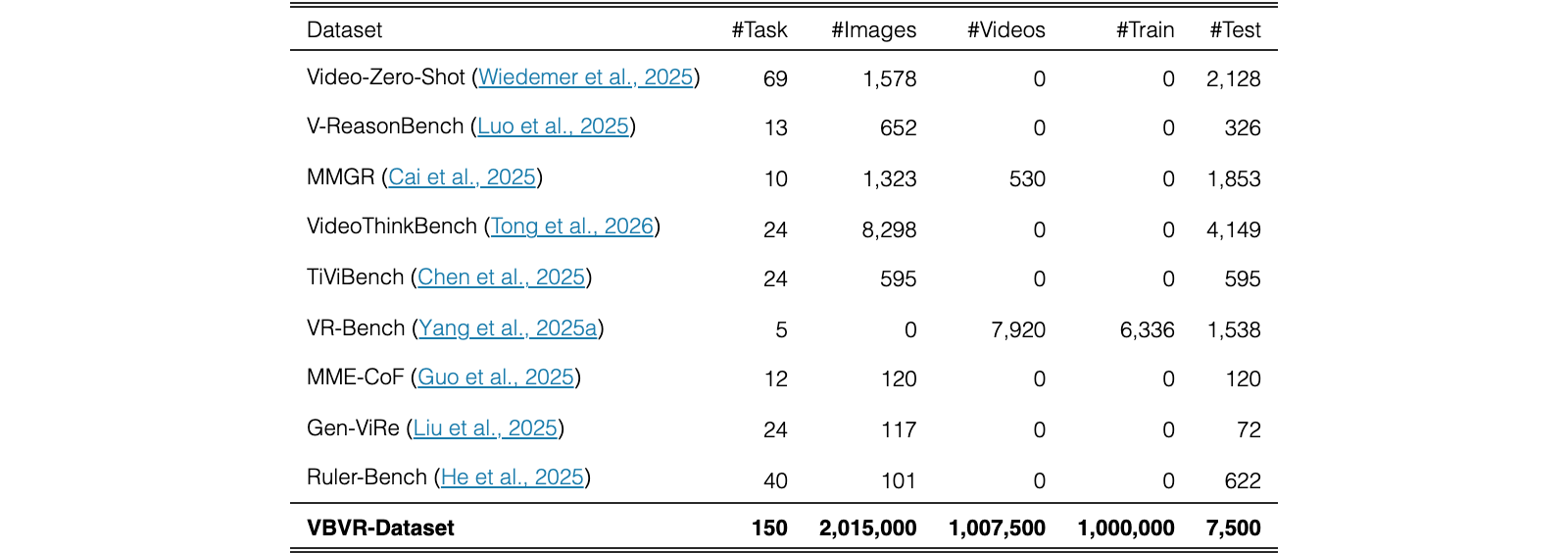Click the #Train column header
The image size is (1568, 553).
tap(1146, 30)
